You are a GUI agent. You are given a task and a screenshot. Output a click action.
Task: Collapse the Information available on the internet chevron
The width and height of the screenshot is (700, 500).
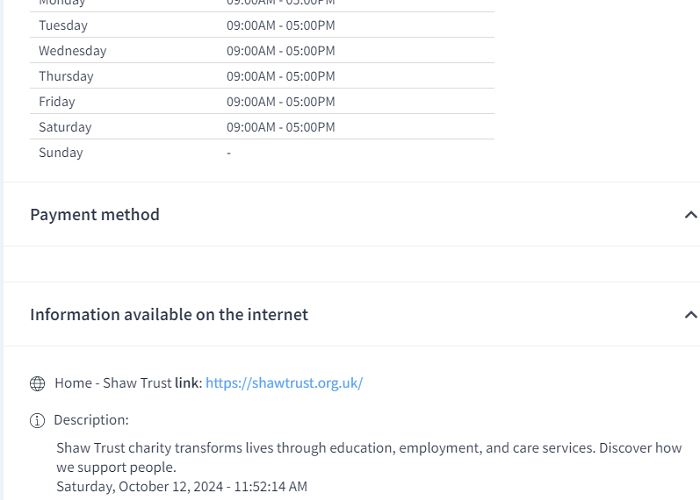[691, 315]
